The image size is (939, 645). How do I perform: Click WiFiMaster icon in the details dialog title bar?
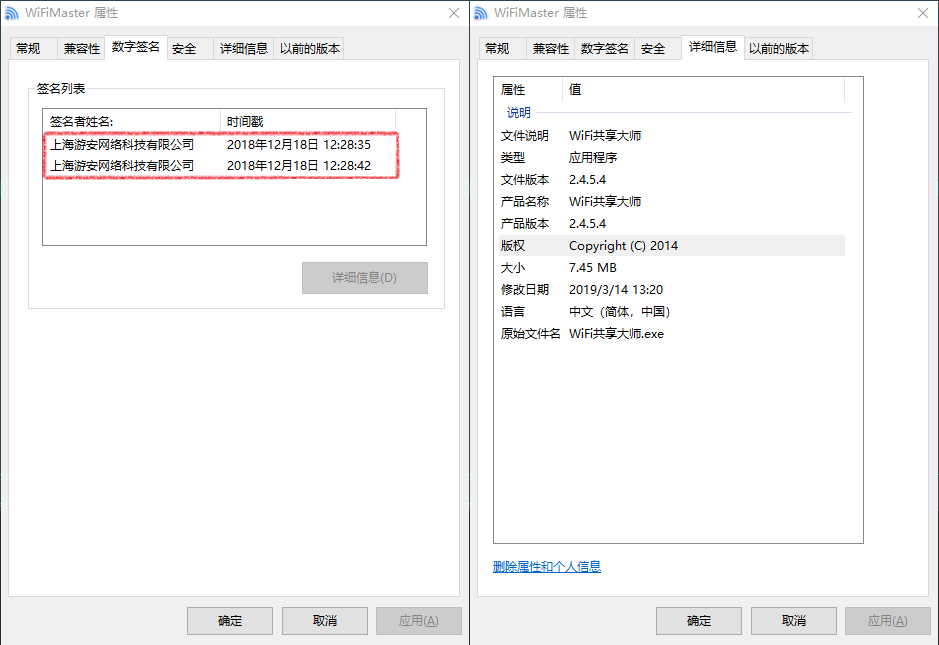481,13
